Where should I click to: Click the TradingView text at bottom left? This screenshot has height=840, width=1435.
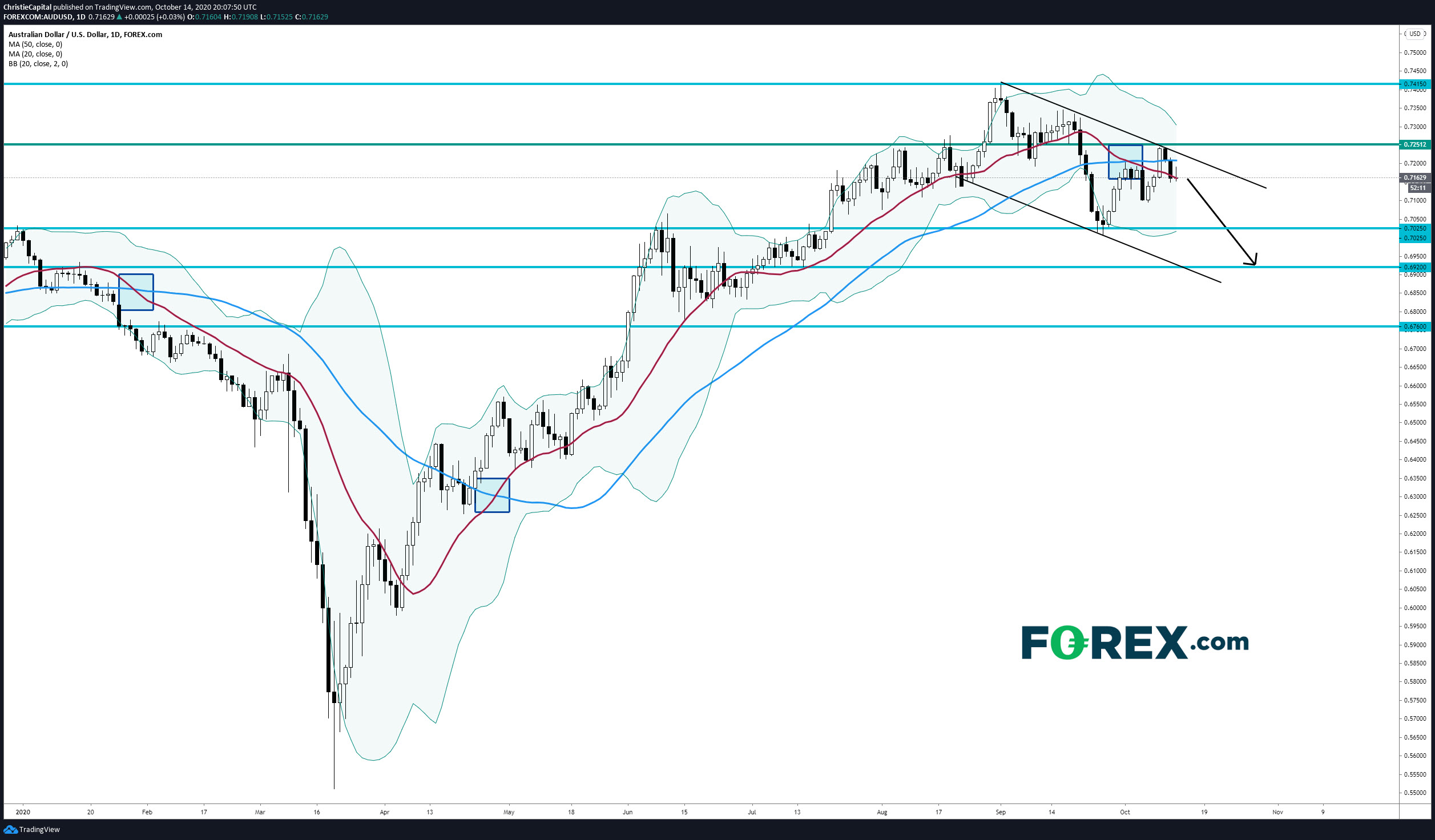39,829
